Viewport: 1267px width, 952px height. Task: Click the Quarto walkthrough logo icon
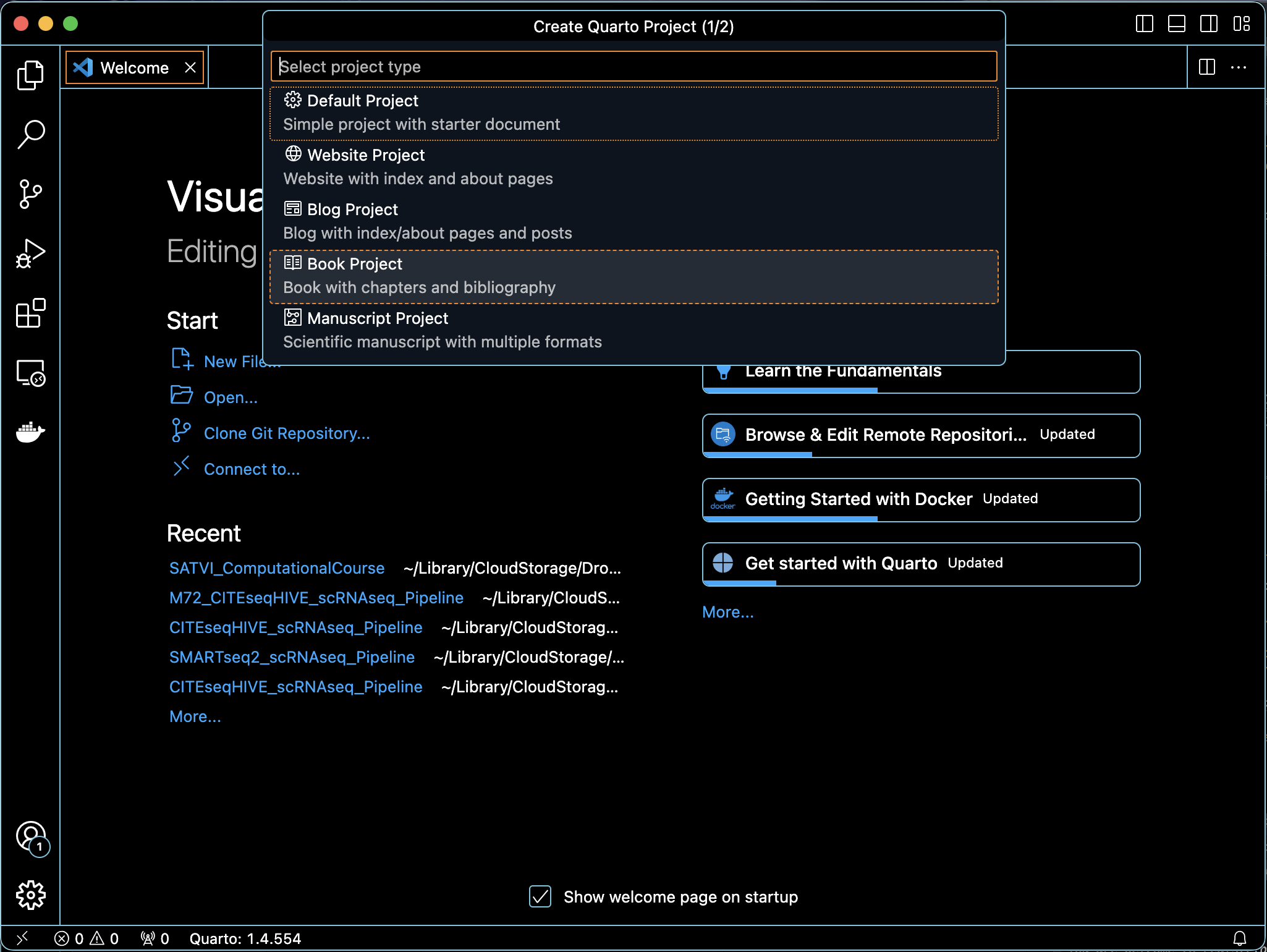tap(722, 563)
